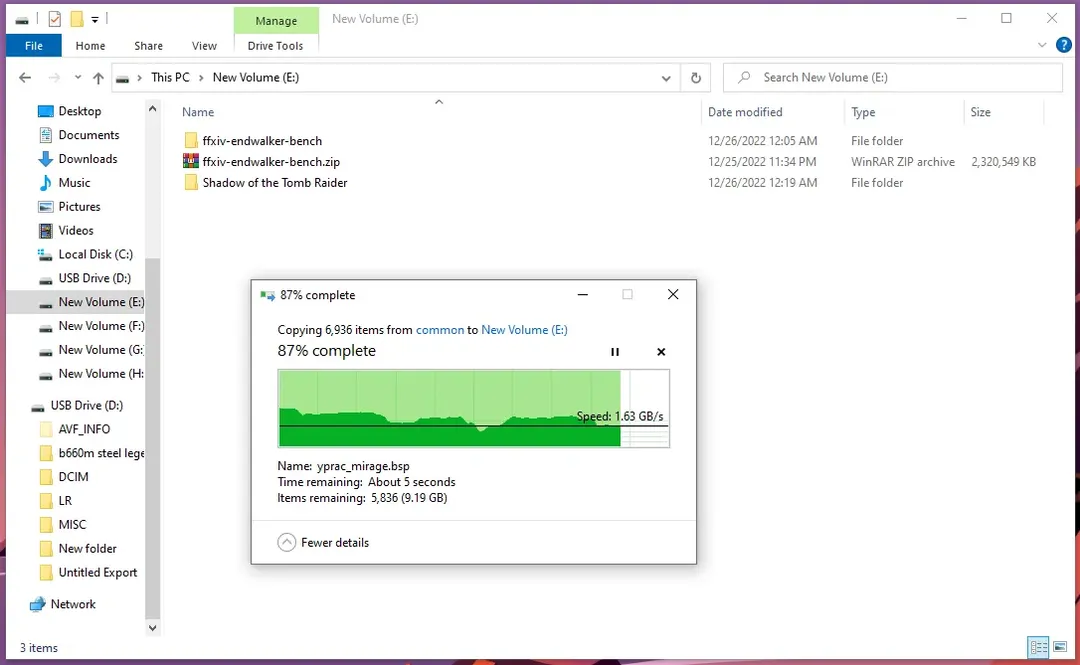The image size is (1080, 665).
Task: Switch to large icons view in status bar
Action: click(1062, 647)
